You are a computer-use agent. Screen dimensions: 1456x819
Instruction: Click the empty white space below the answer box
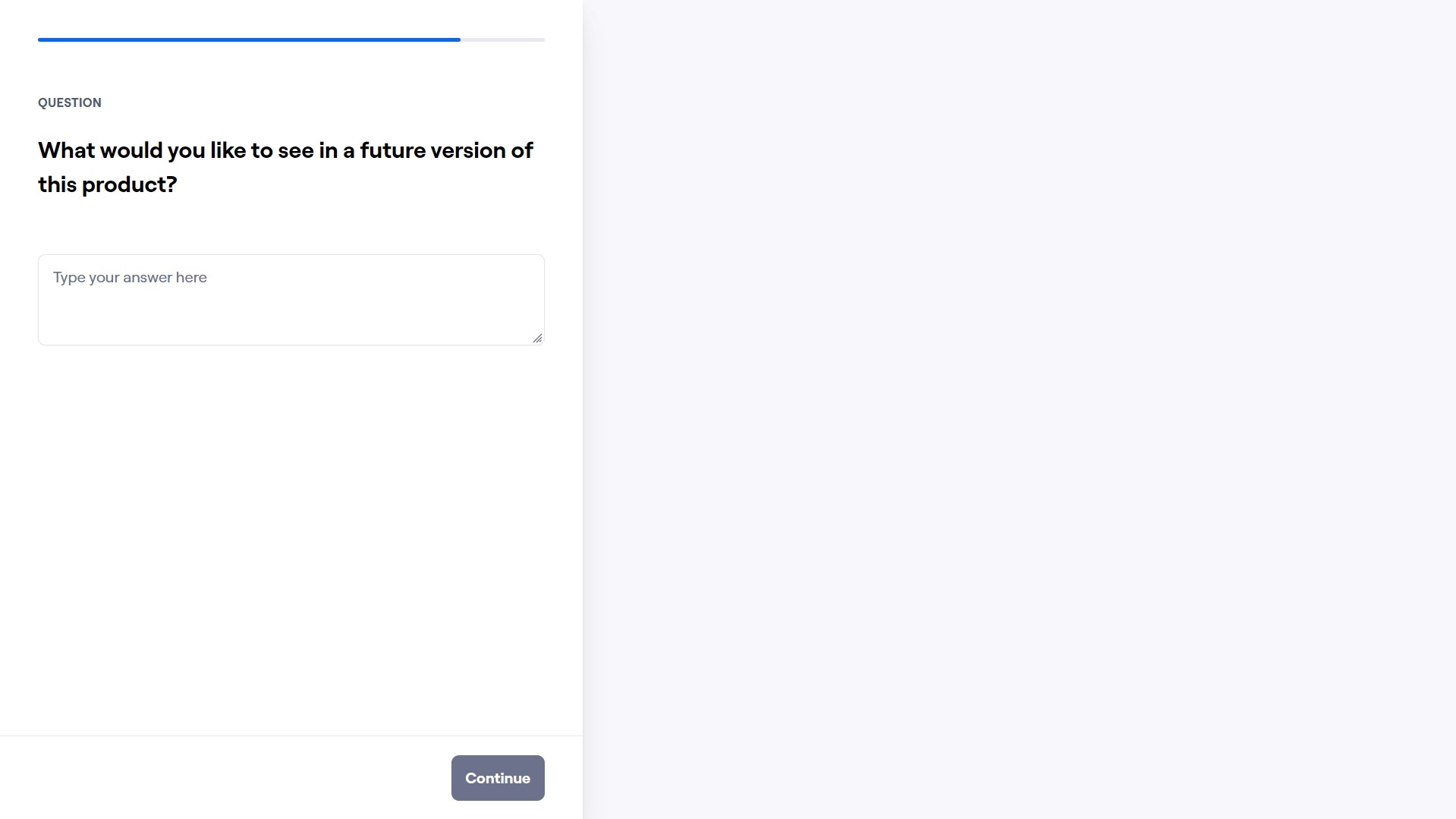pos(291,539)
